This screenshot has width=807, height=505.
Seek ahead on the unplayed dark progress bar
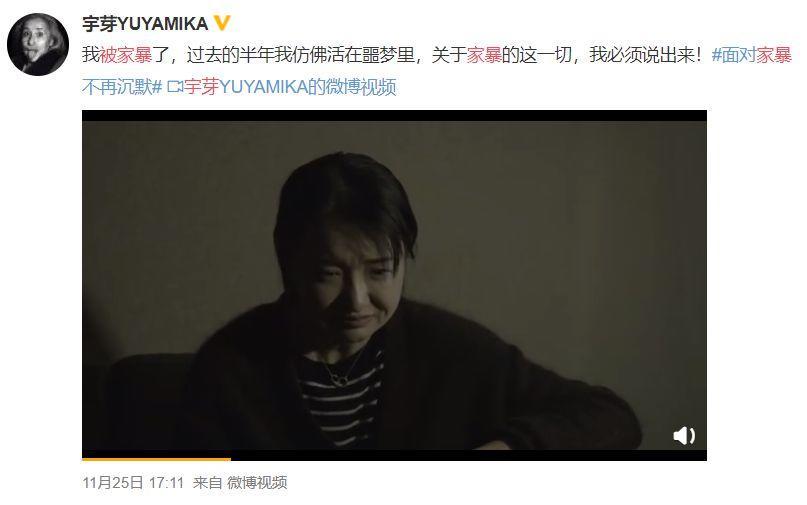click(x=469, y=457)
